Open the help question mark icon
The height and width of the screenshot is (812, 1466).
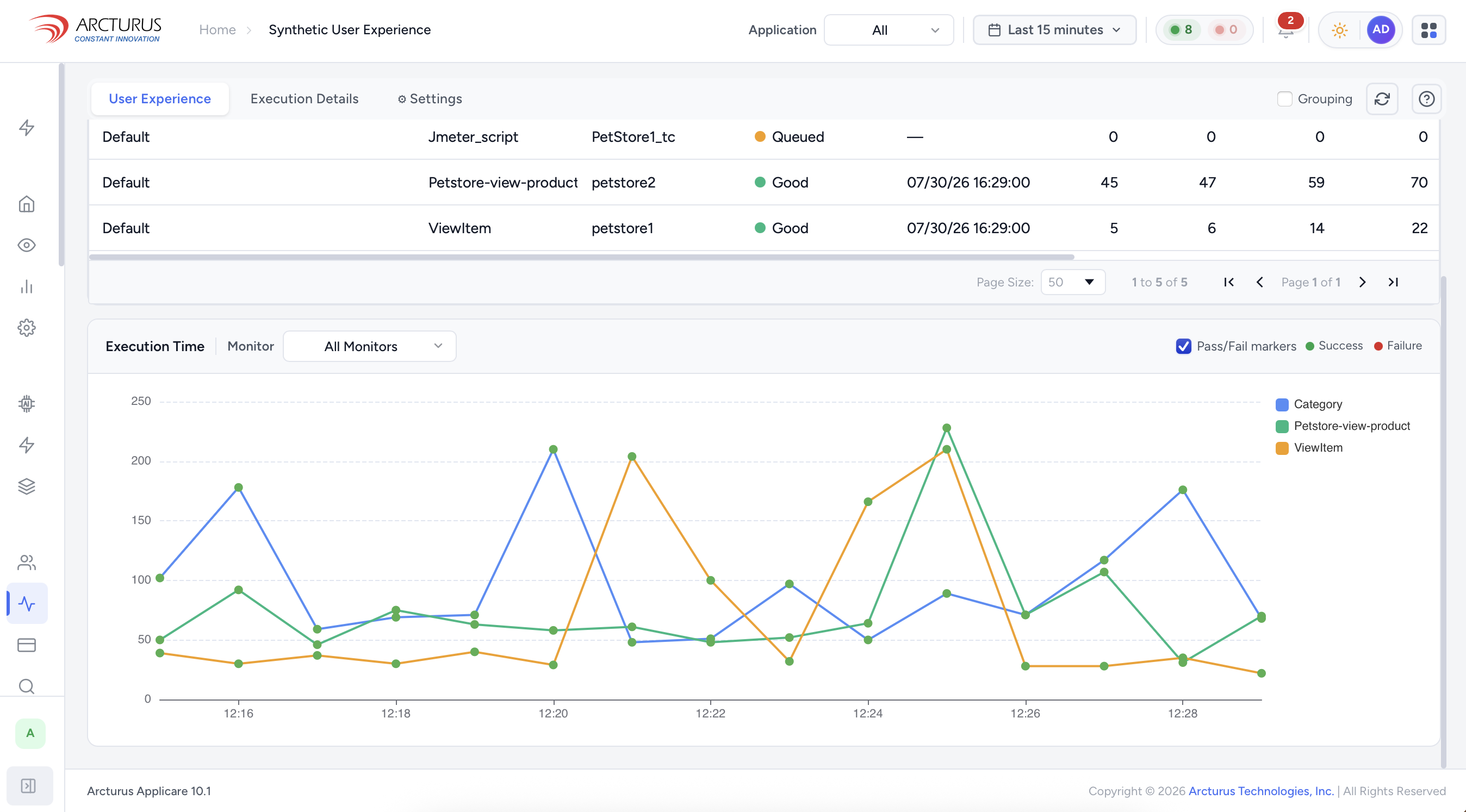(1427, 99)
